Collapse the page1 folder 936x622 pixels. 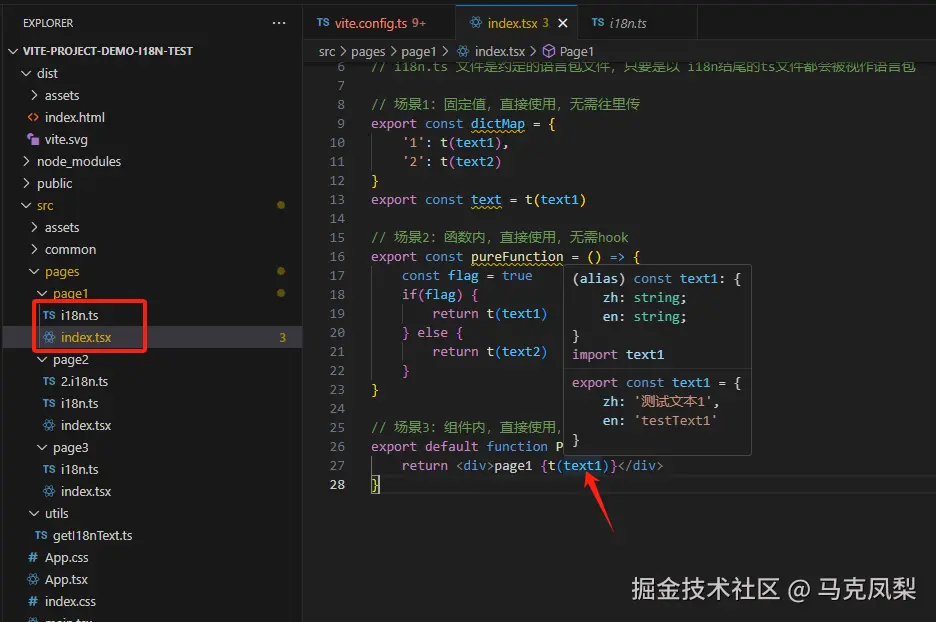coord(42,294)
